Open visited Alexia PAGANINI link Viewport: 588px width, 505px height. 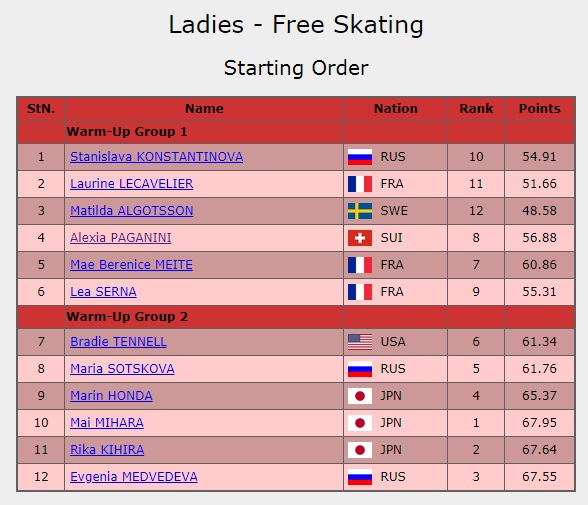pyautogui.click(x=121, y=238)
